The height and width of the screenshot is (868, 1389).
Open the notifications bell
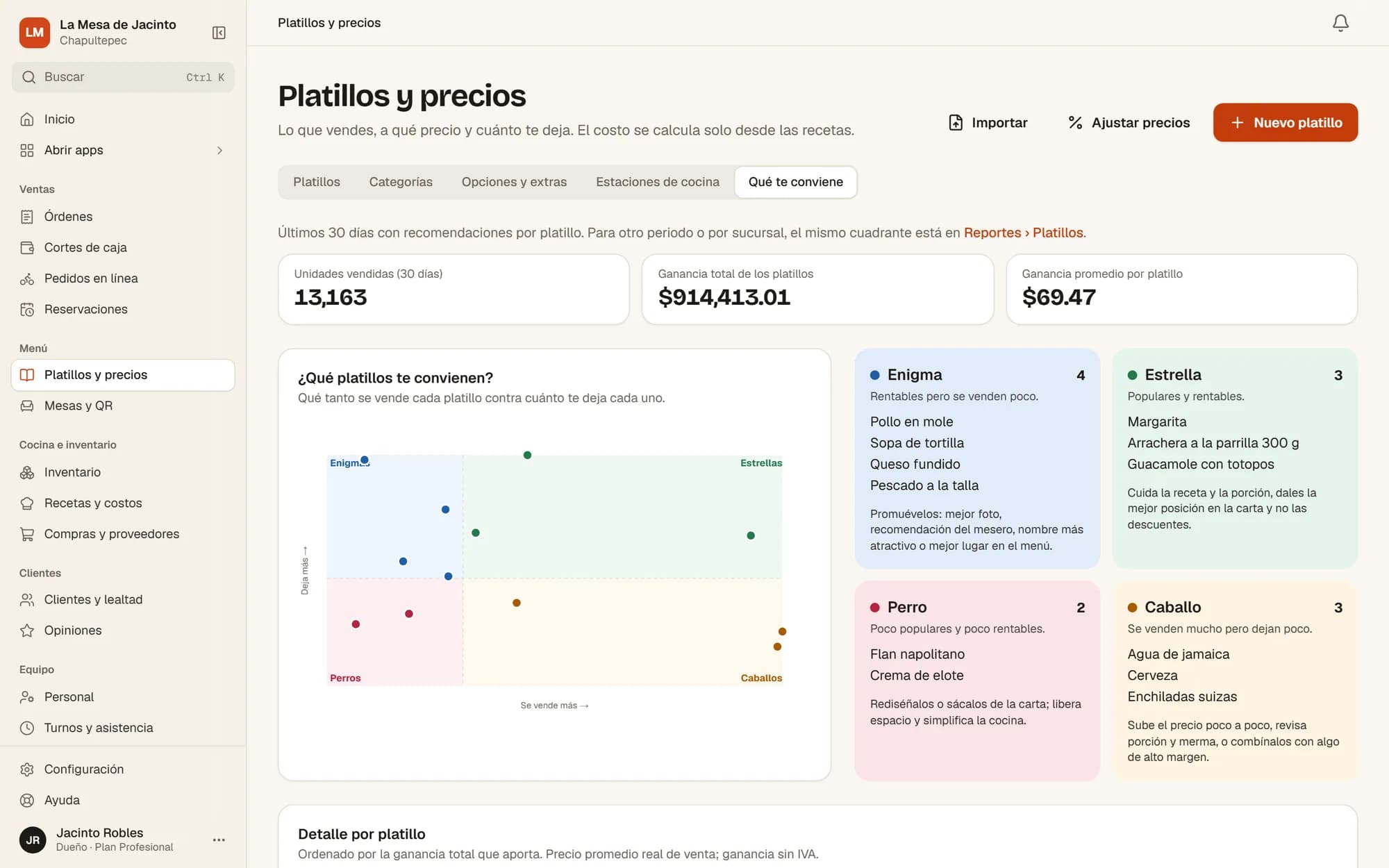[1340, 23]
